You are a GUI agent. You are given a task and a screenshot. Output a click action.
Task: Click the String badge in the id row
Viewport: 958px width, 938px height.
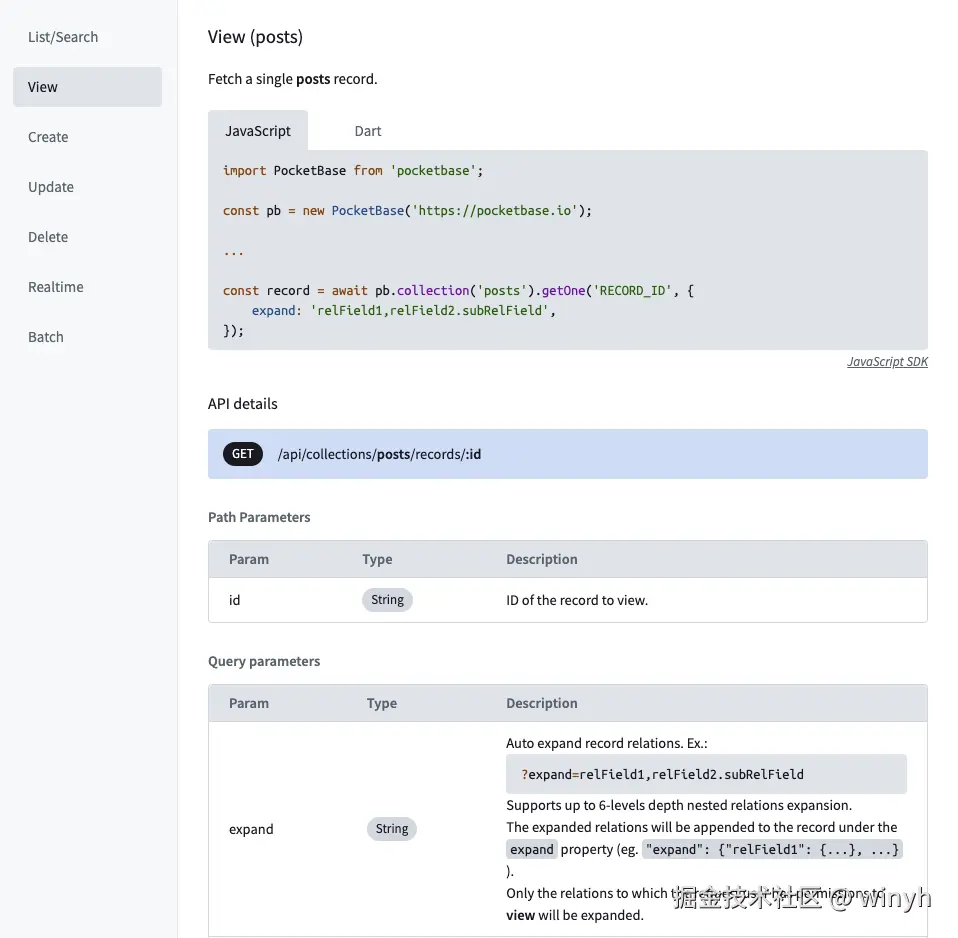(387, 600)
